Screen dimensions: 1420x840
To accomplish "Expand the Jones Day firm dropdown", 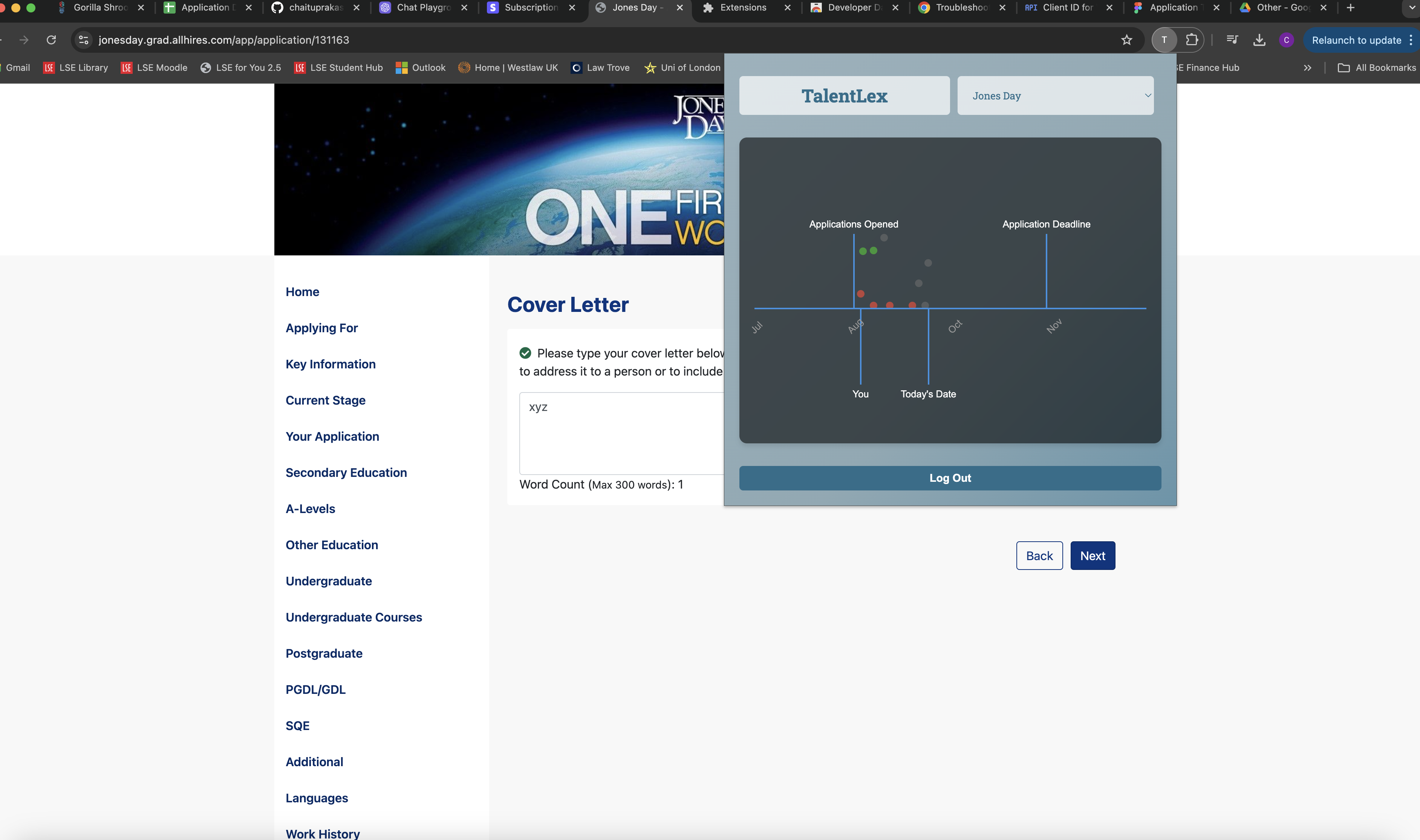I will 1055,96.
